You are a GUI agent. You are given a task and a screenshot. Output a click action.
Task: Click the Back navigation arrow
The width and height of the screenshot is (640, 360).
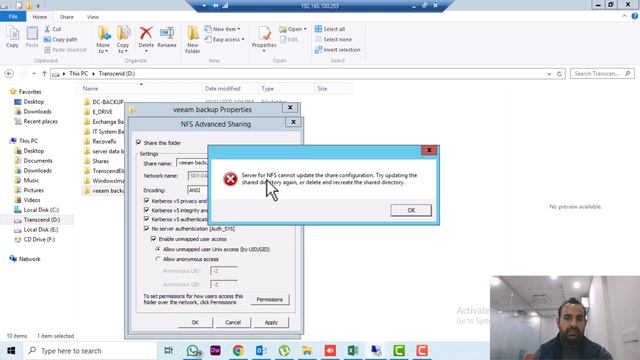click(x=9, y=73)
